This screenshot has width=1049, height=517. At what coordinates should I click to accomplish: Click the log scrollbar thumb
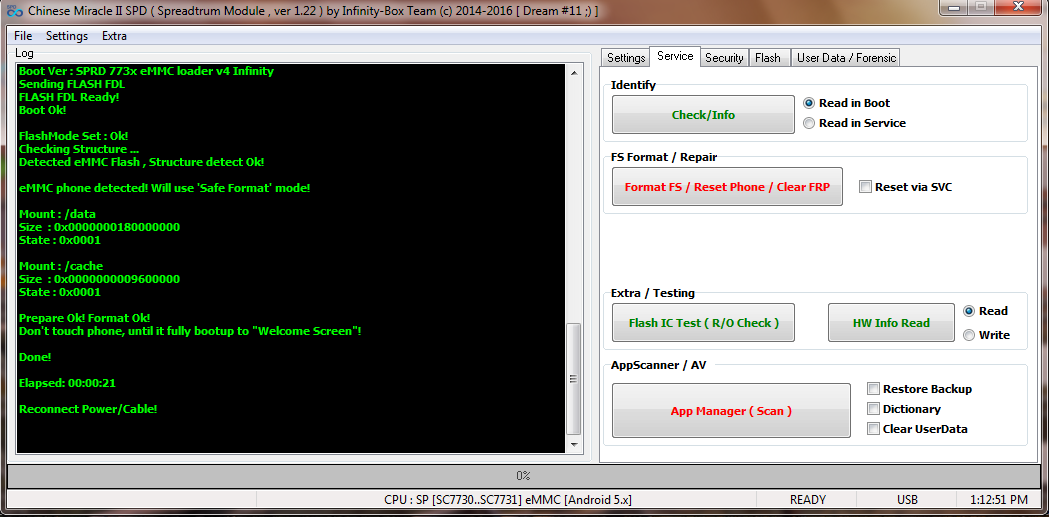point(573,379)
